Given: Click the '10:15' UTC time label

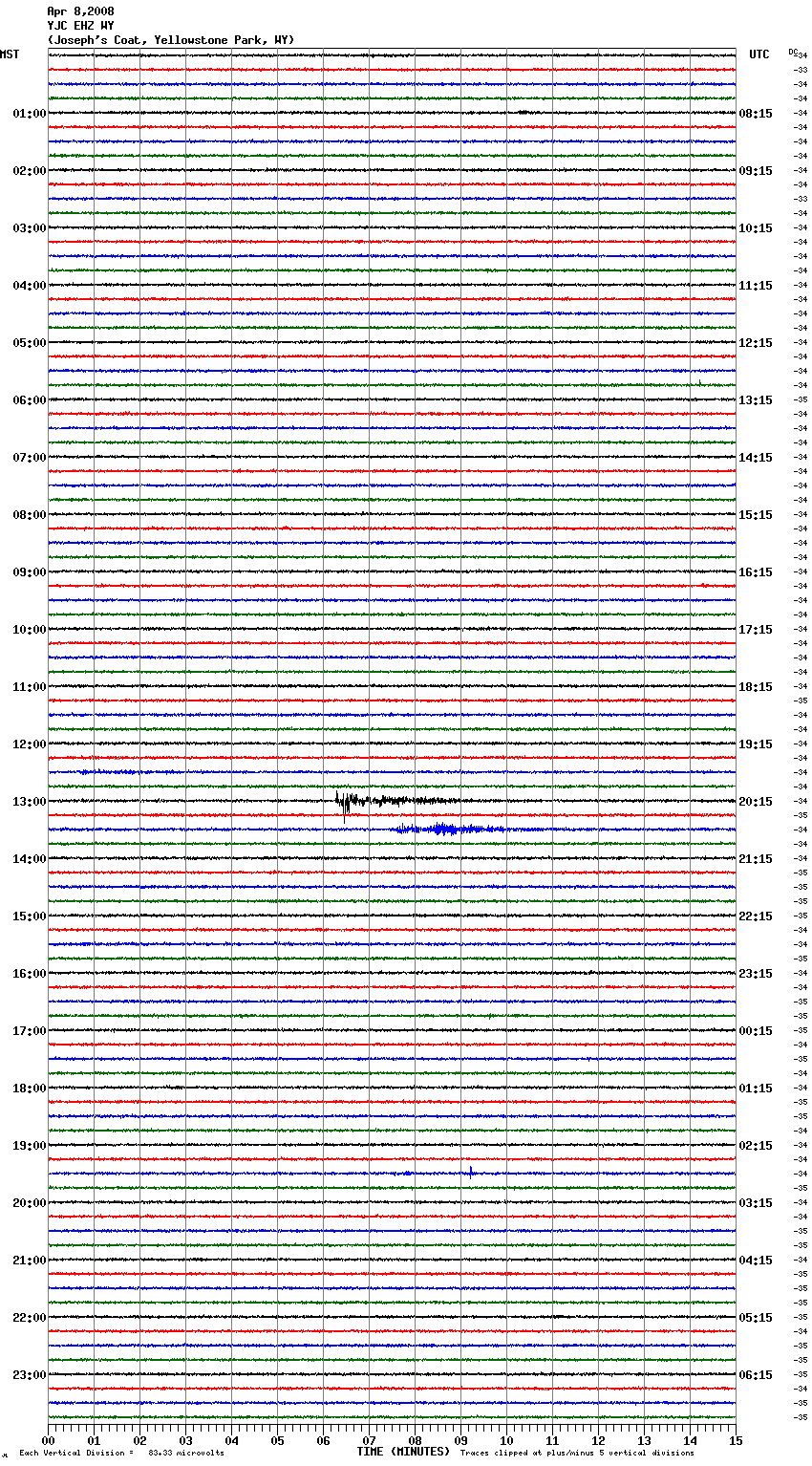Looking at the screenshot, I should [756, 228].
